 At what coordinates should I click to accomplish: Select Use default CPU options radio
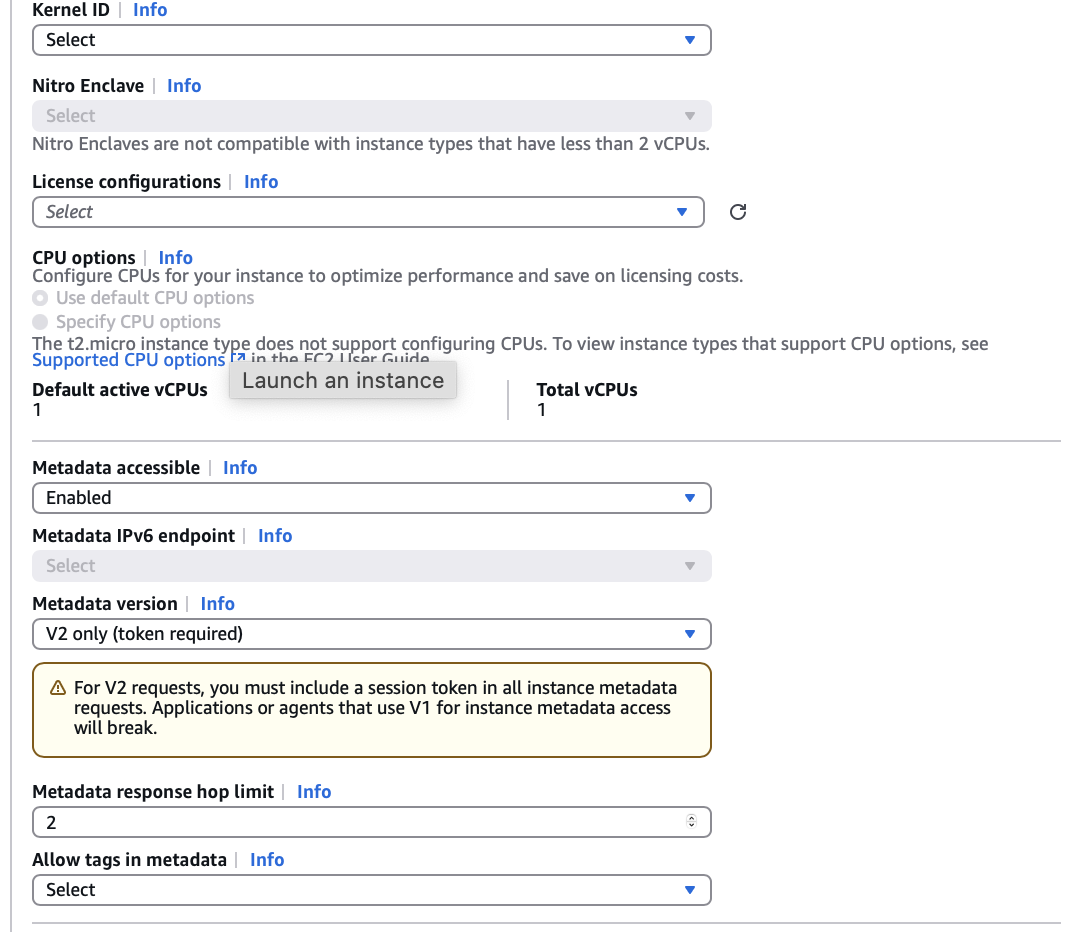click(x=40, y=298)
